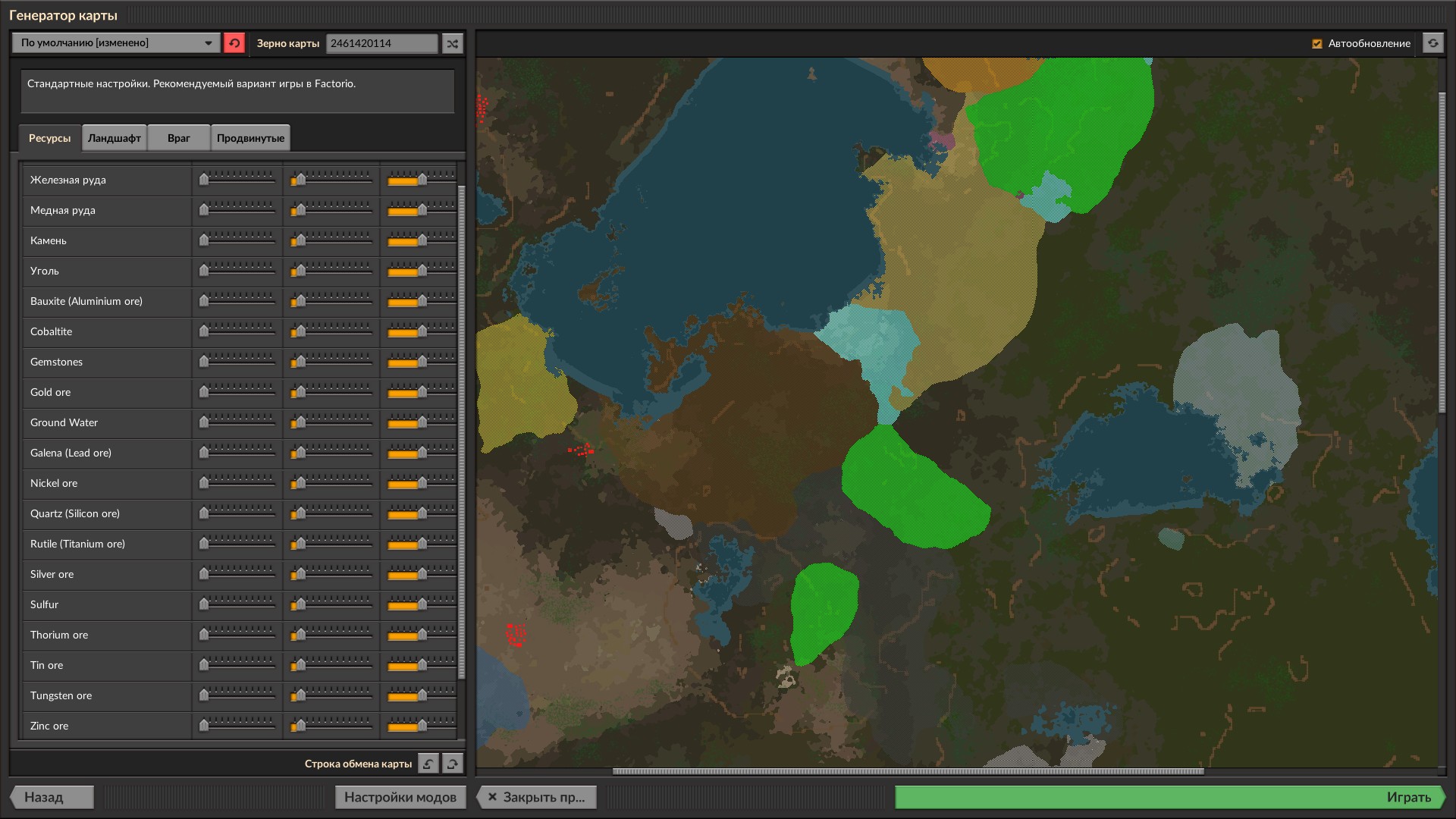The height and width of the screenshot is (819, 1456).
Task: Adjust middle slider in Tungsten ore row
Action: [x=331, y=695]
